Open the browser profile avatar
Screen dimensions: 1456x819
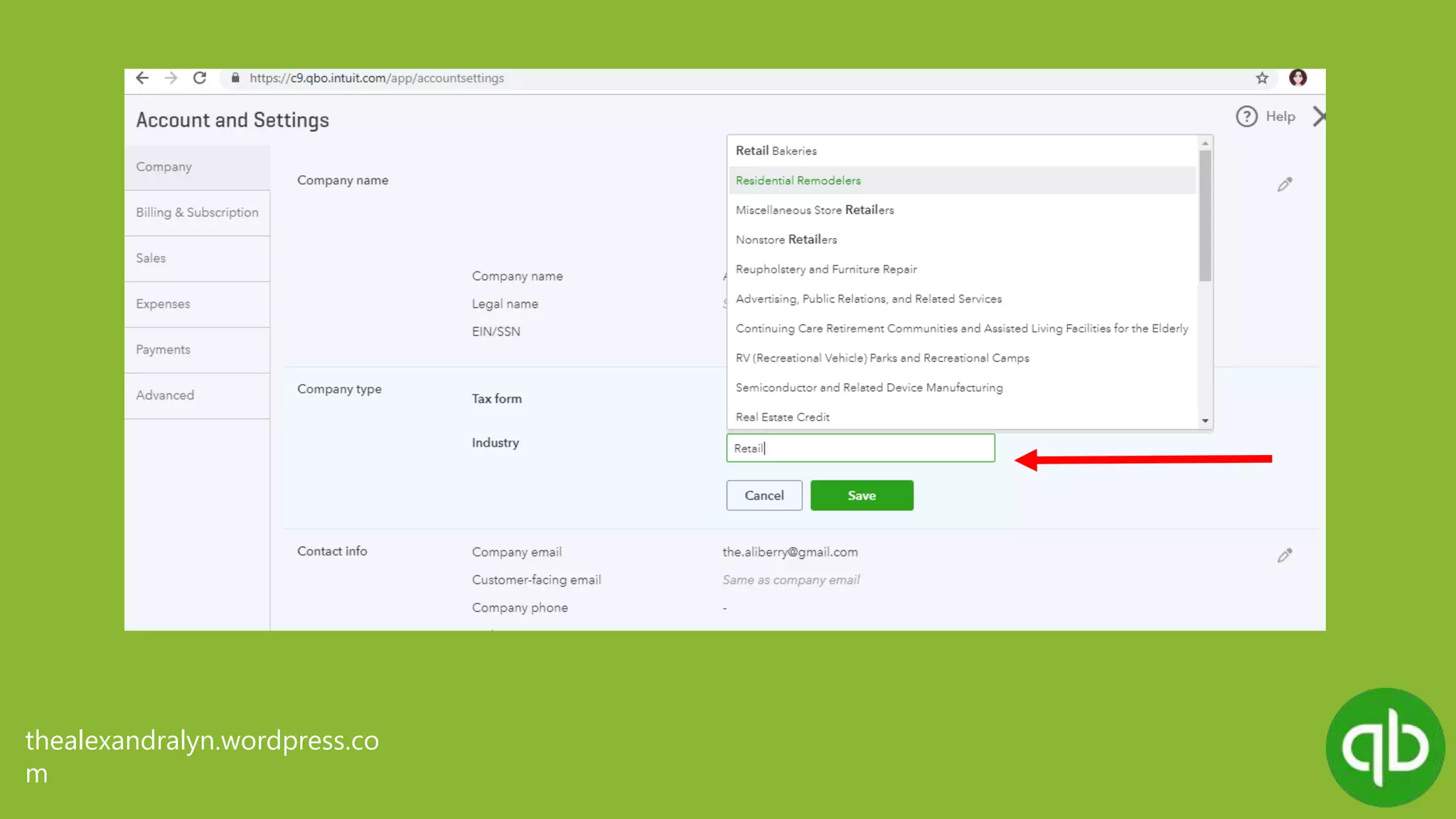click(x=1297, y=78)
